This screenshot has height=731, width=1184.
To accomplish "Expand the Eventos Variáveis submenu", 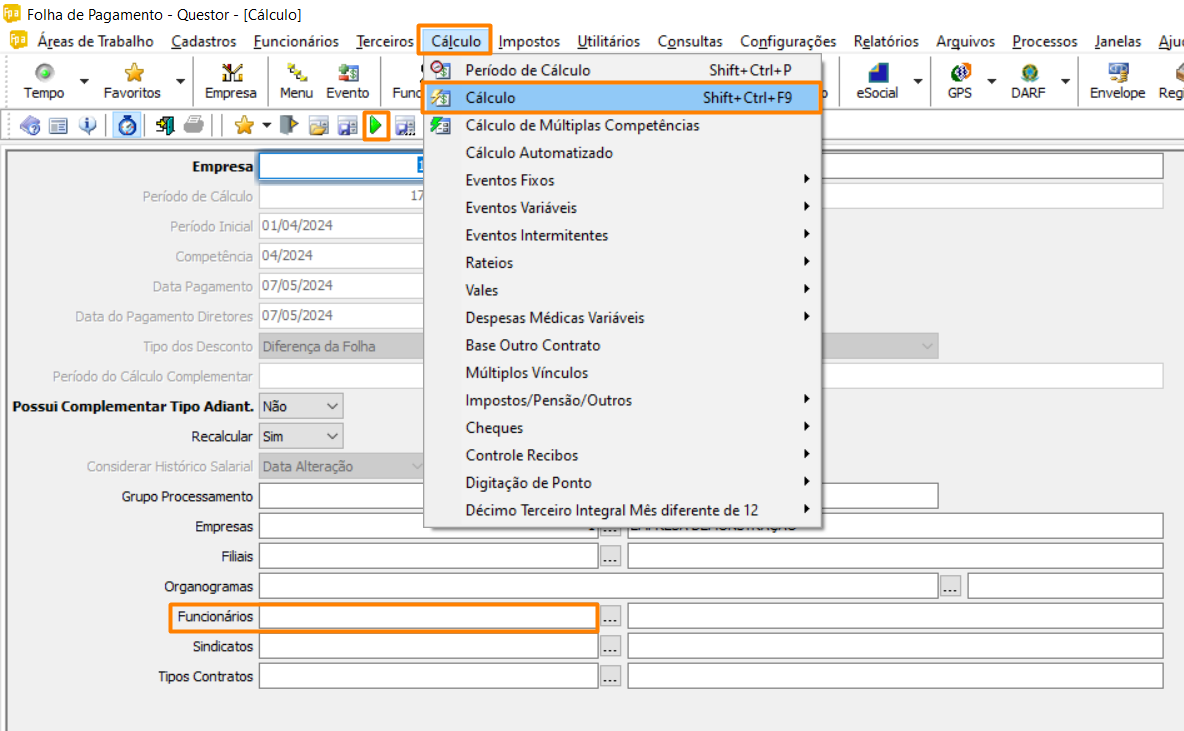I will coord(622,208).
